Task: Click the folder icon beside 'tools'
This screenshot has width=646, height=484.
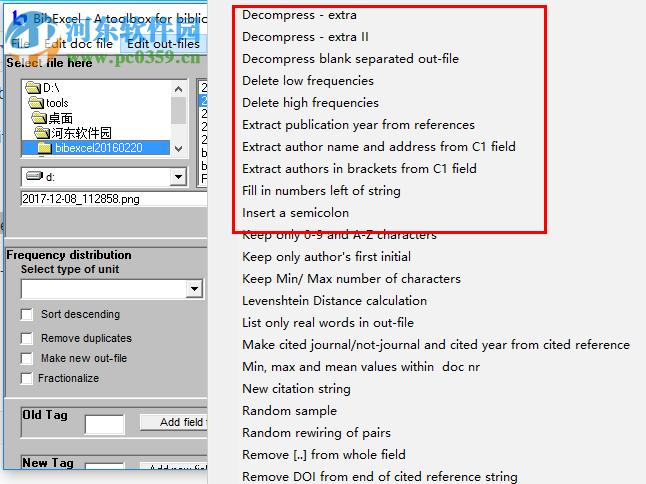Action: click(36, 103)
